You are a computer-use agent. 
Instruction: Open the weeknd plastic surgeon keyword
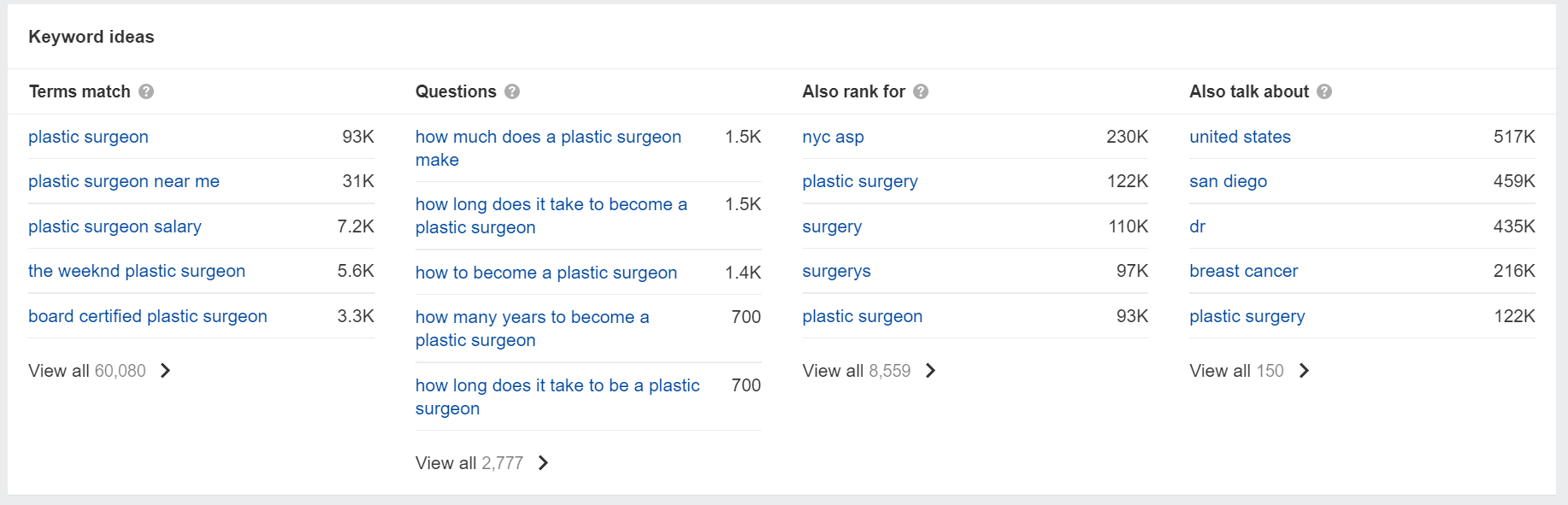137,271
